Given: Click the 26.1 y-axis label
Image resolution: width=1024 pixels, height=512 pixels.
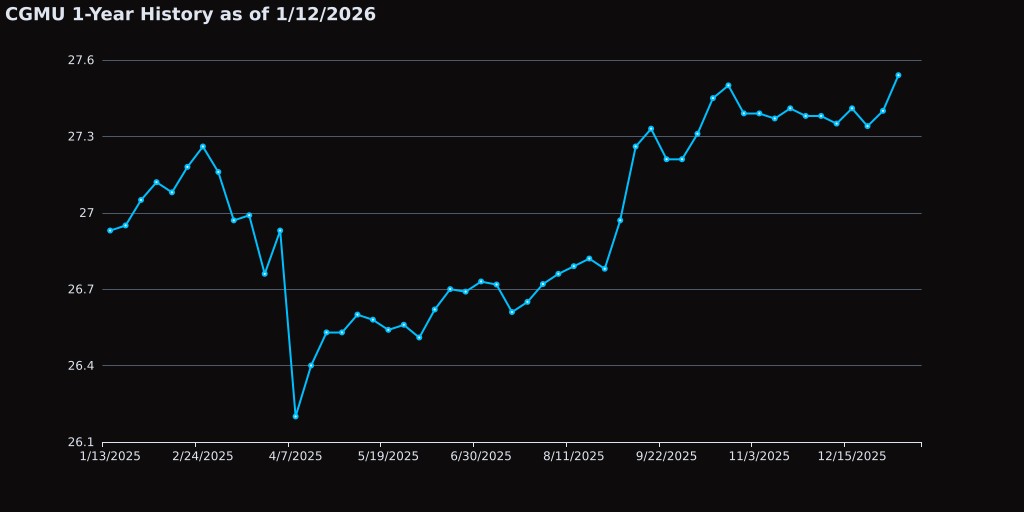Looking at the screenshot, I should point(80,442).
